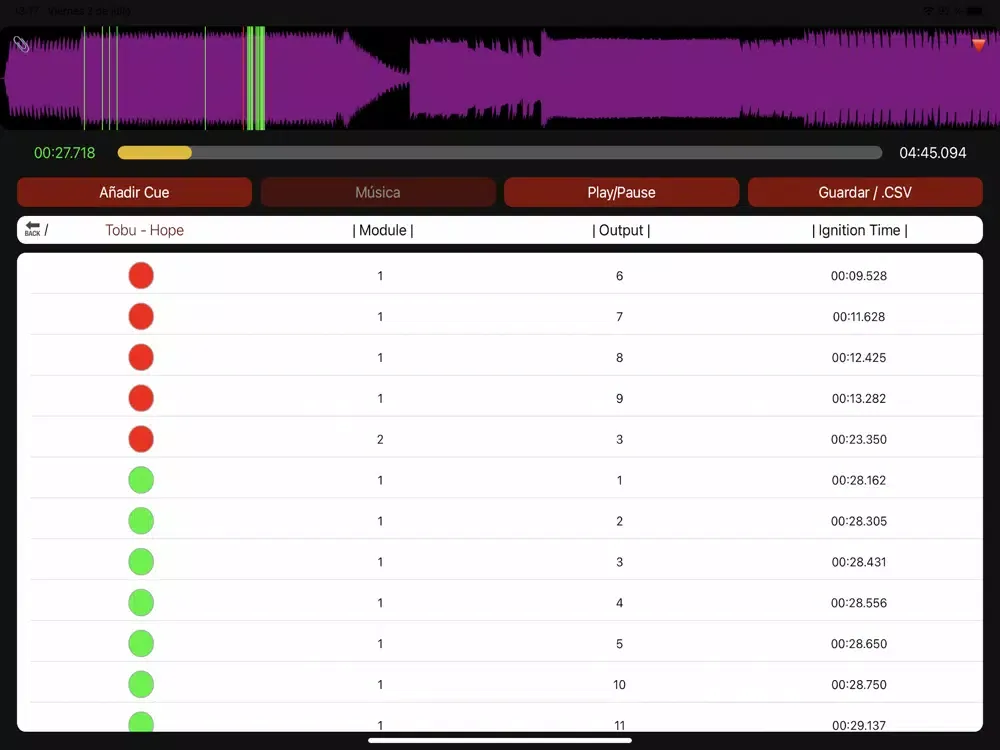Click green dot of cue at 00:28.650
This screenshot has width=1000, height=750.
coord(141,643)
